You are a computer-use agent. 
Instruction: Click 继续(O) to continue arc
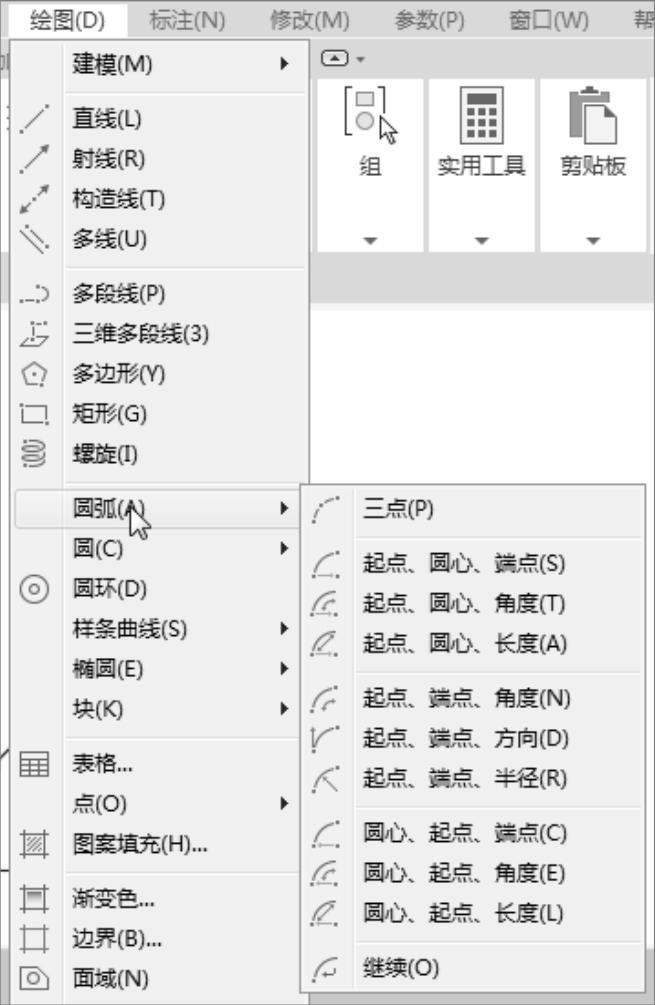[x=401, y=967]
